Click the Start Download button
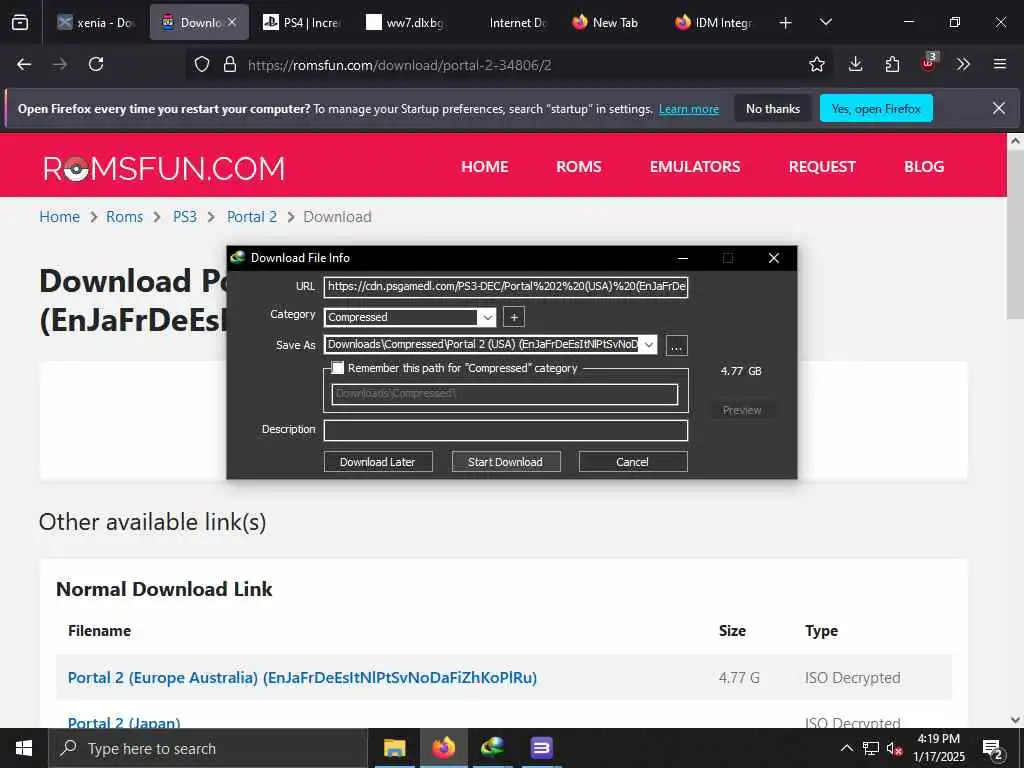Image resolution: width=1024 pixels, height=768 pixels. (x=505, y=462)
